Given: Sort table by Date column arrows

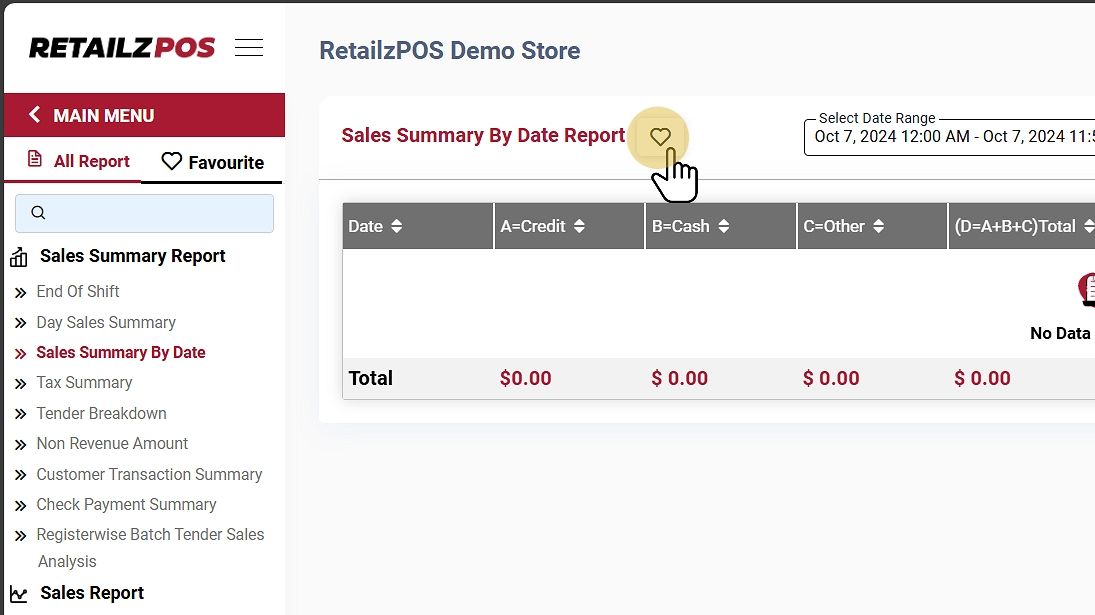Looking at the screenshot, I should [x=397, y=227].
